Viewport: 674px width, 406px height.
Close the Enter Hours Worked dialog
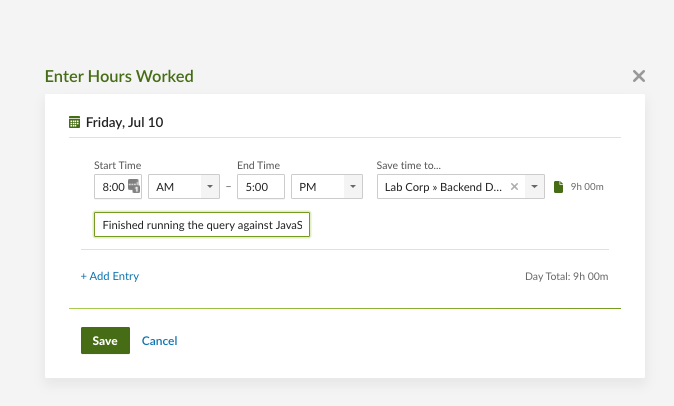pyautogui.click(x=639, y=76)
